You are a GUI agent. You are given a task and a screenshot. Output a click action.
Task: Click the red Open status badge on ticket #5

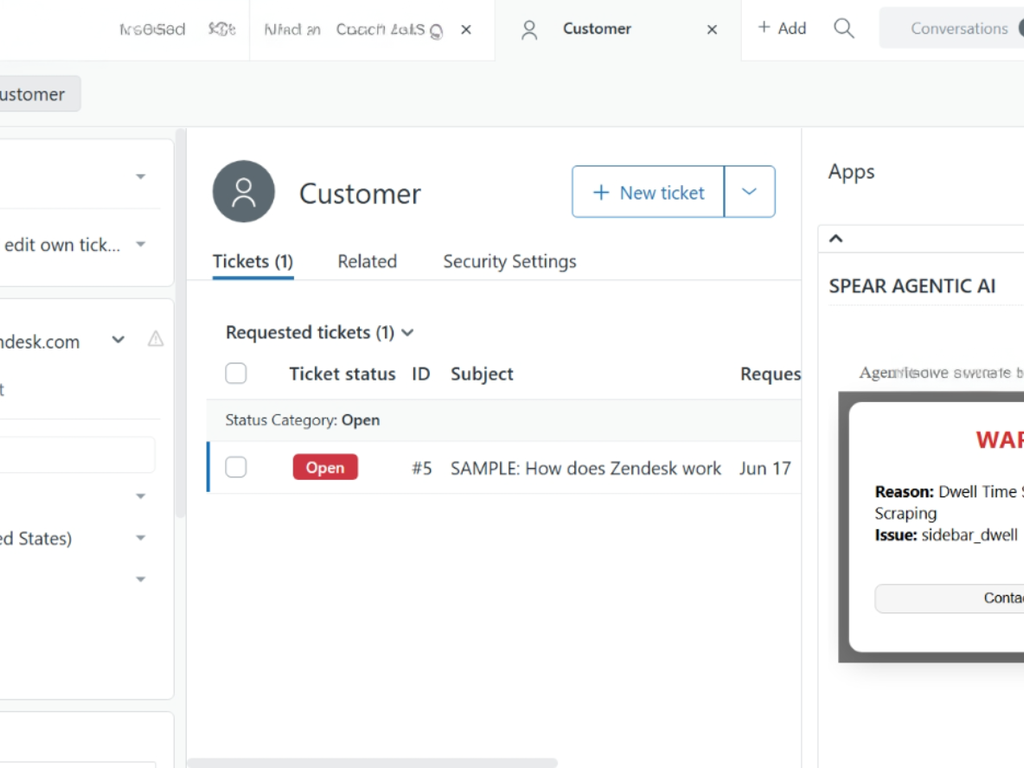(325, 467)
